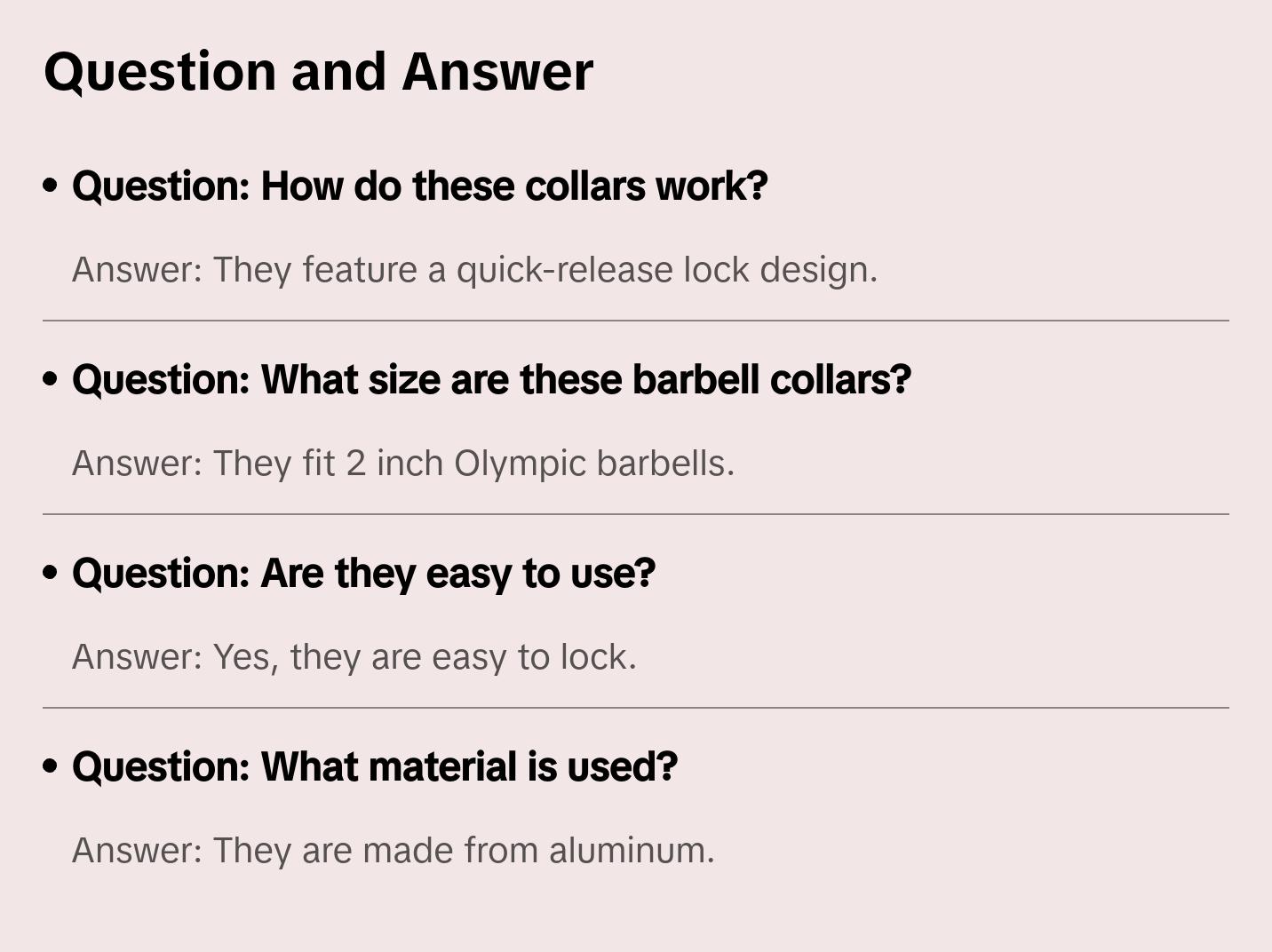This screenshot has width=1272, height=952.
Task: Click the 'Answer:' label before 'Yes, they are easy'
Action: (x=138, y=657)
